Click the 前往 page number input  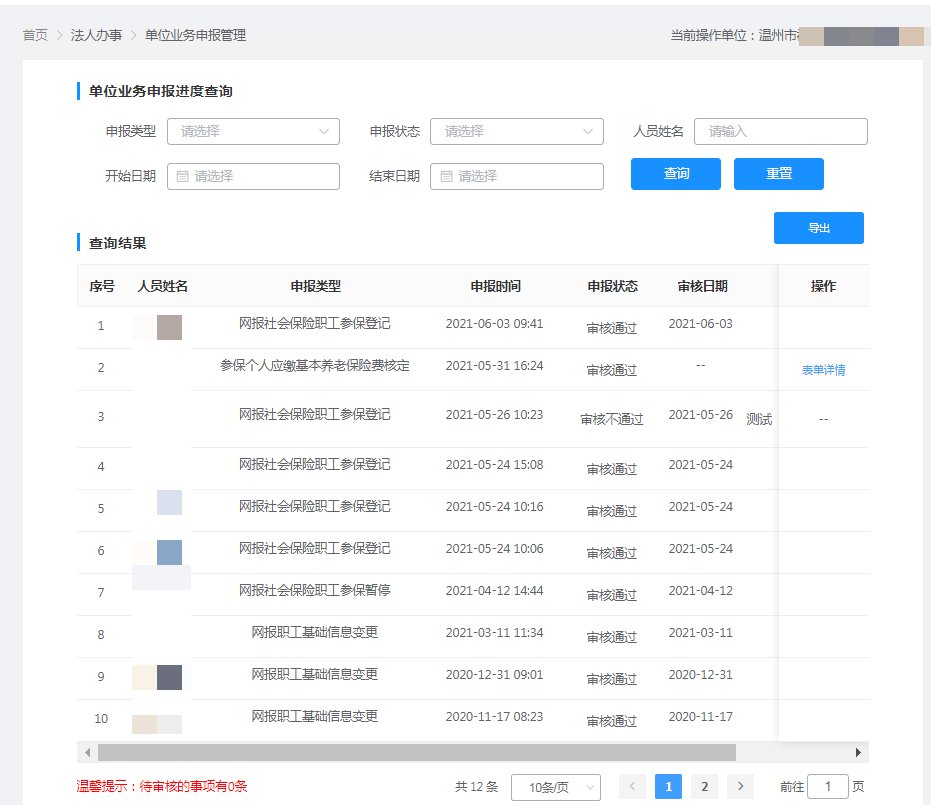click(x=827, y=787)
